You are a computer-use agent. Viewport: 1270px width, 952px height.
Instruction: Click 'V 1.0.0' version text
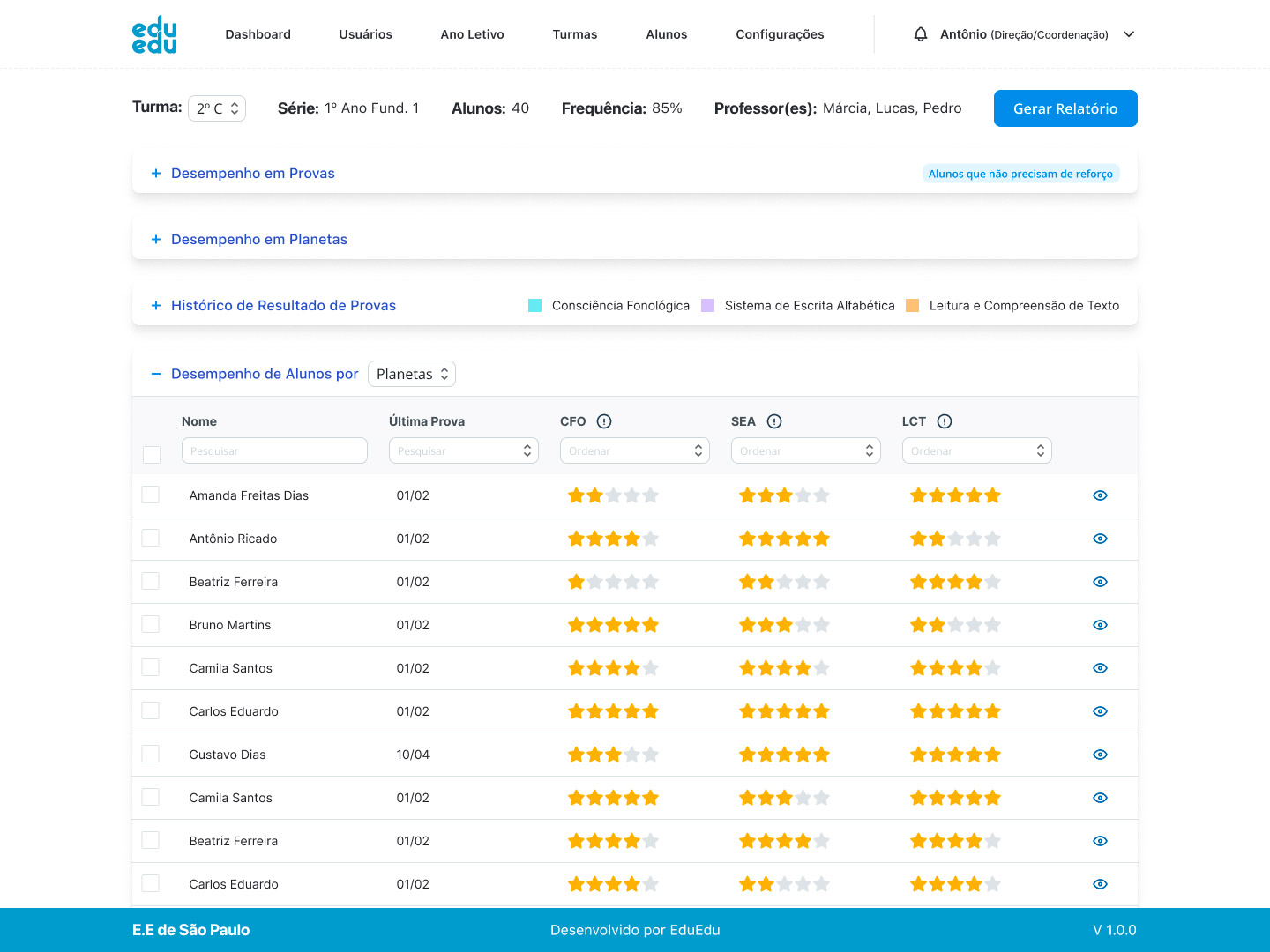coord(1115,930)
